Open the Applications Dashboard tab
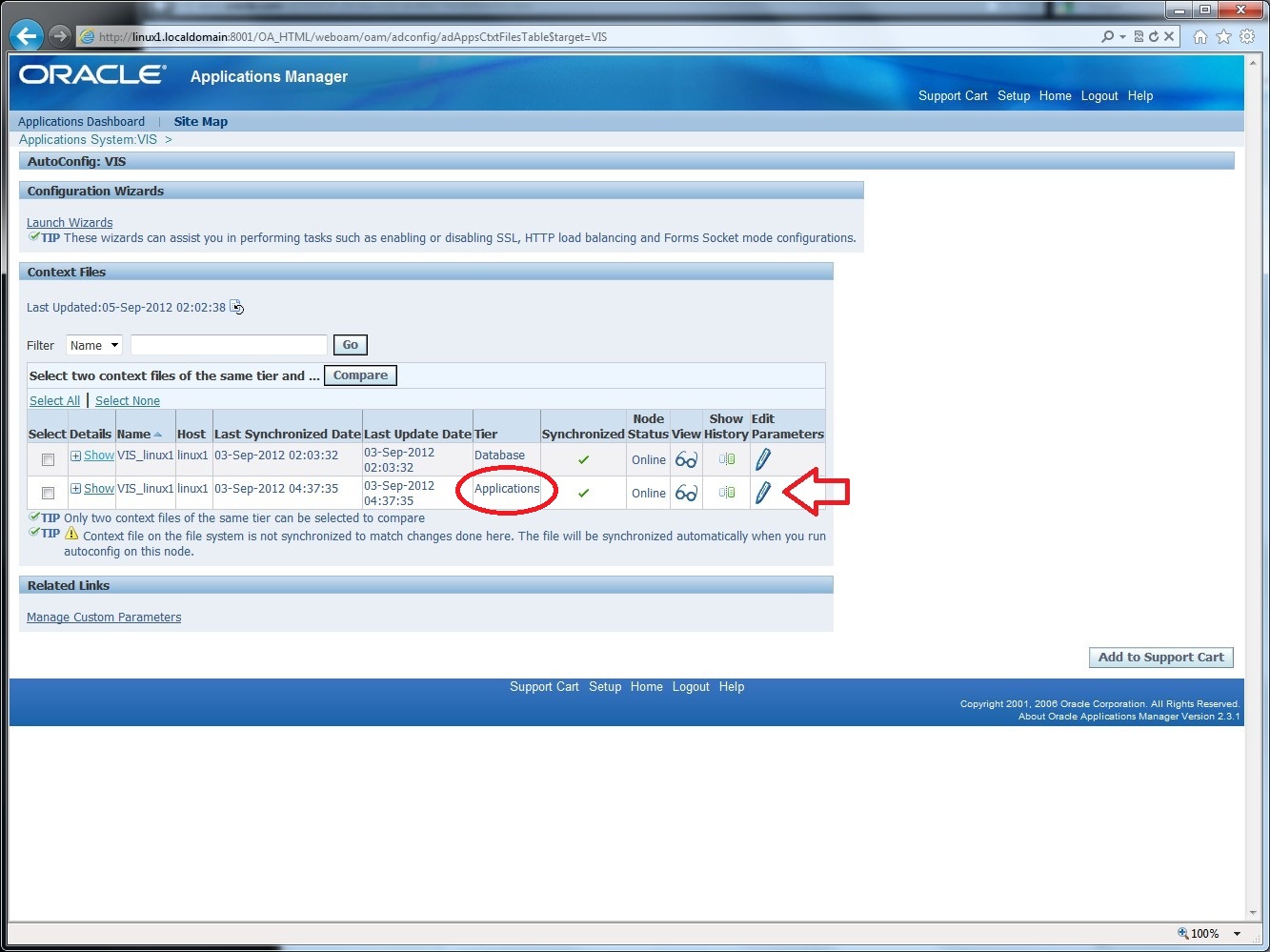This screenshot has height=952, width=1270. [x=81, y=121]
